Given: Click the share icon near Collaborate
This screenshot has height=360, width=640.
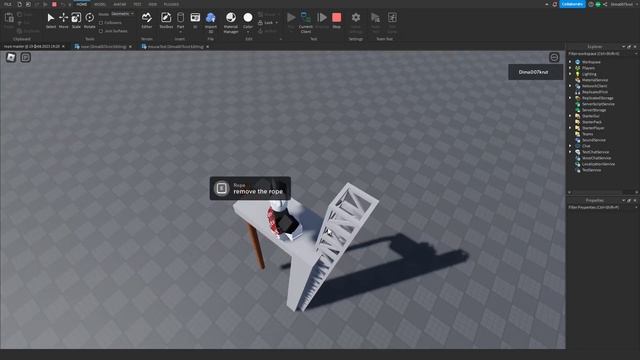Looking at the screenshot, I should [x=605, y=4].
